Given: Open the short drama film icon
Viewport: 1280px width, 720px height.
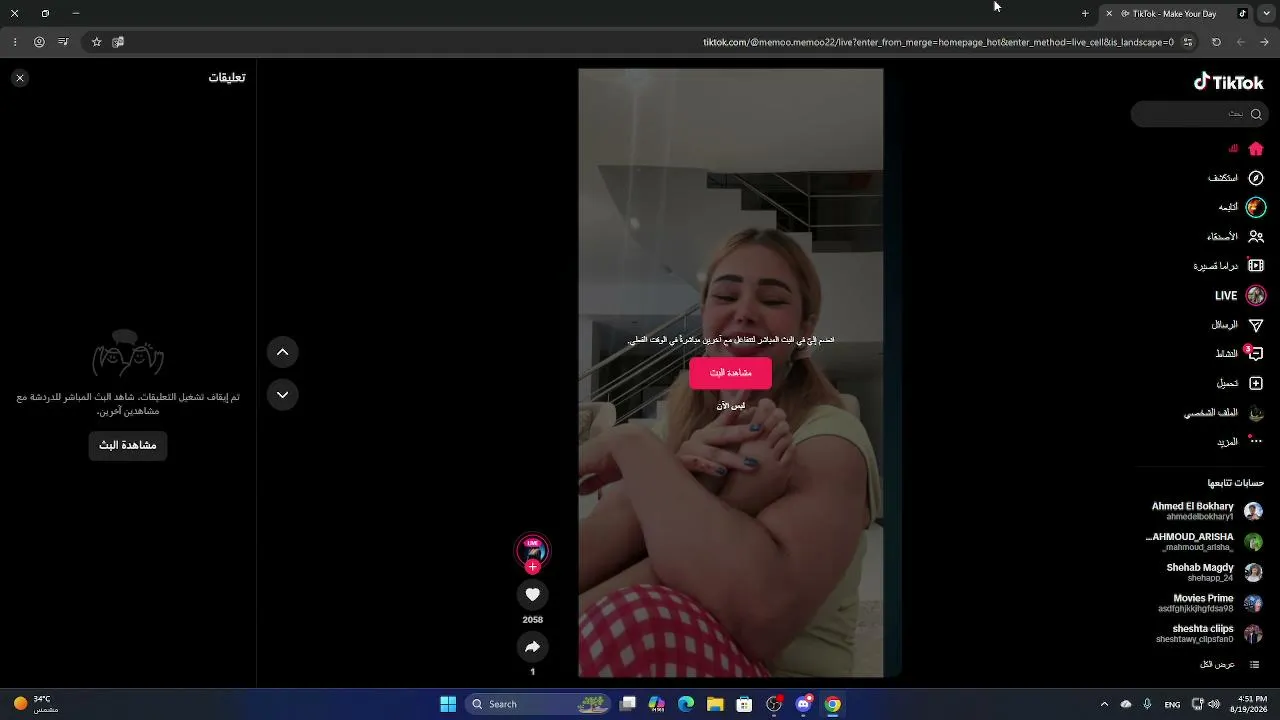Looking at the screenshot, I should 1256,266.
